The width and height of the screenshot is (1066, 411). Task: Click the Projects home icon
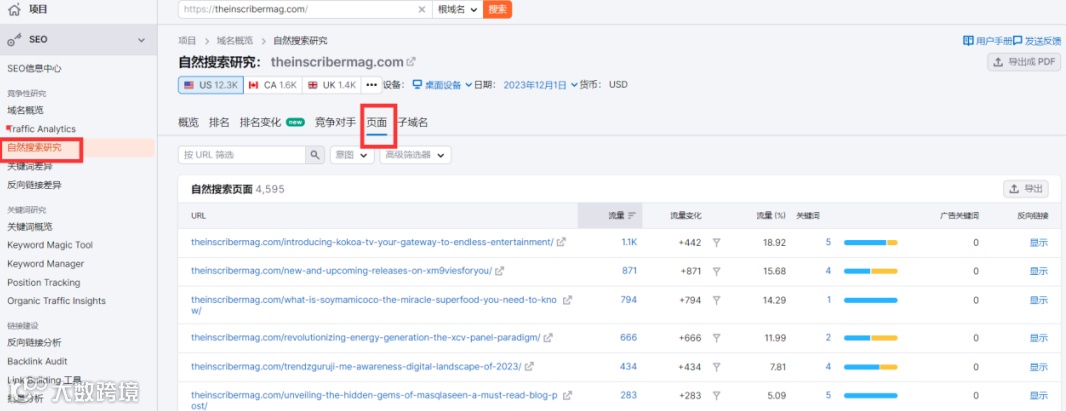(14, 10)
